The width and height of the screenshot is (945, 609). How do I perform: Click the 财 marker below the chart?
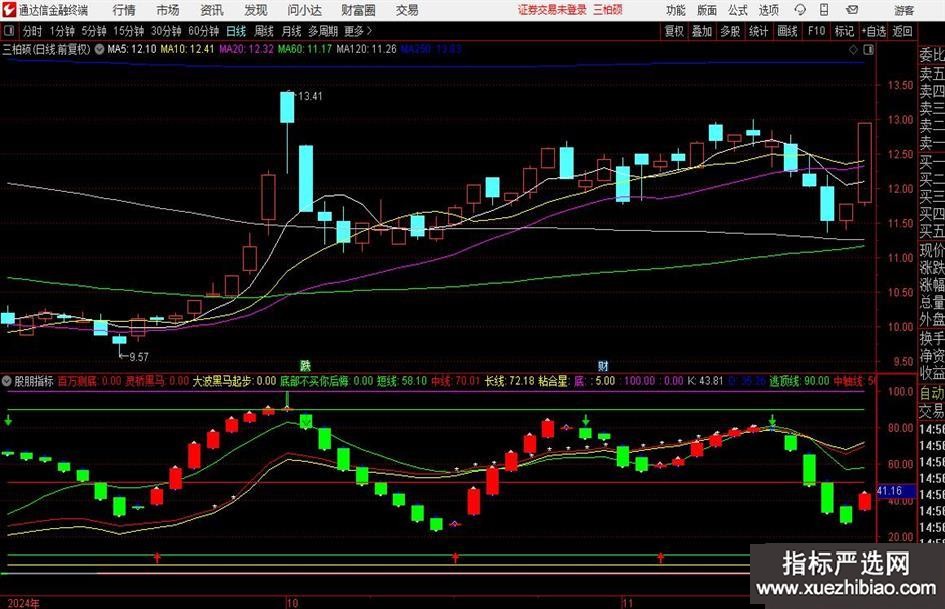603,365
